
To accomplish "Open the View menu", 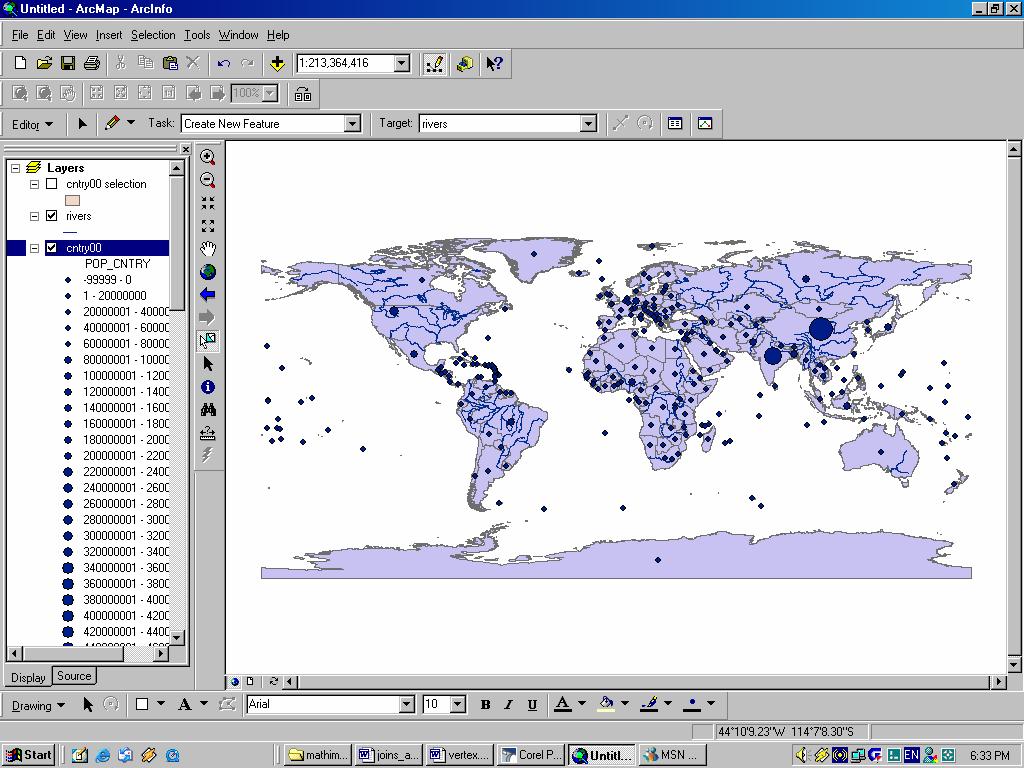I will click(x=75, y=35).
